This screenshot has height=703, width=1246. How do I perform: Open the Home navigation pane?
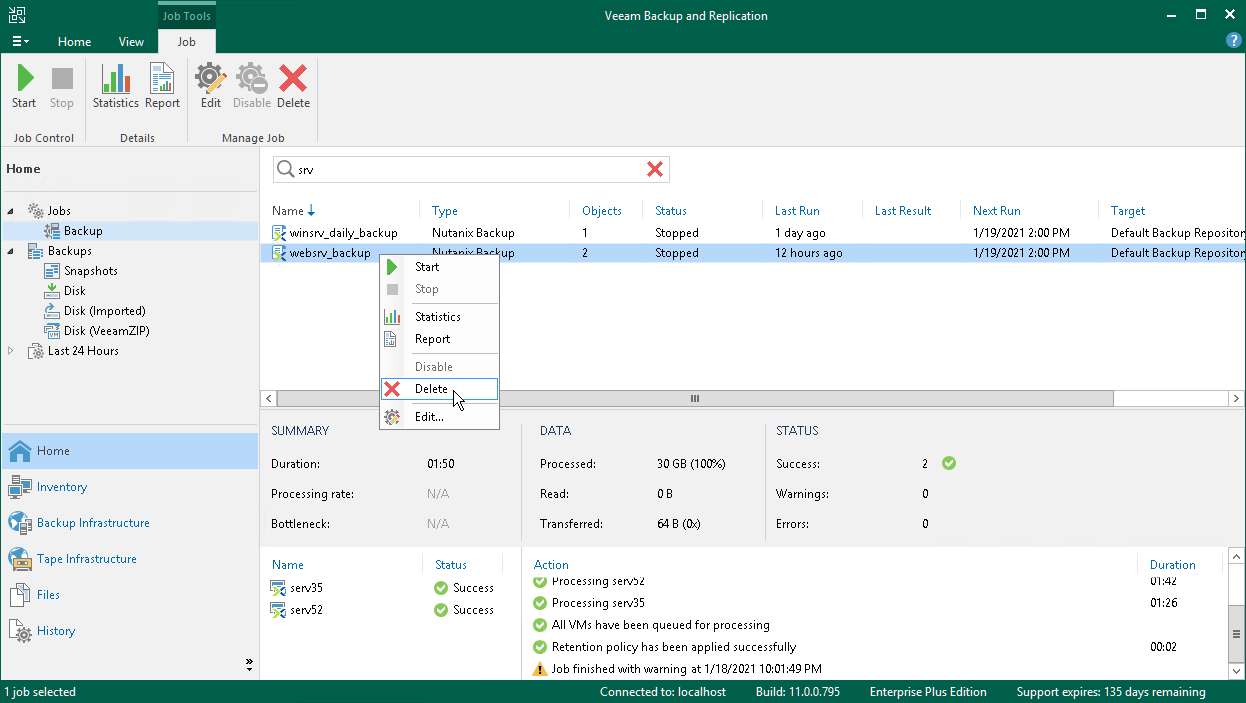[130, 451]
